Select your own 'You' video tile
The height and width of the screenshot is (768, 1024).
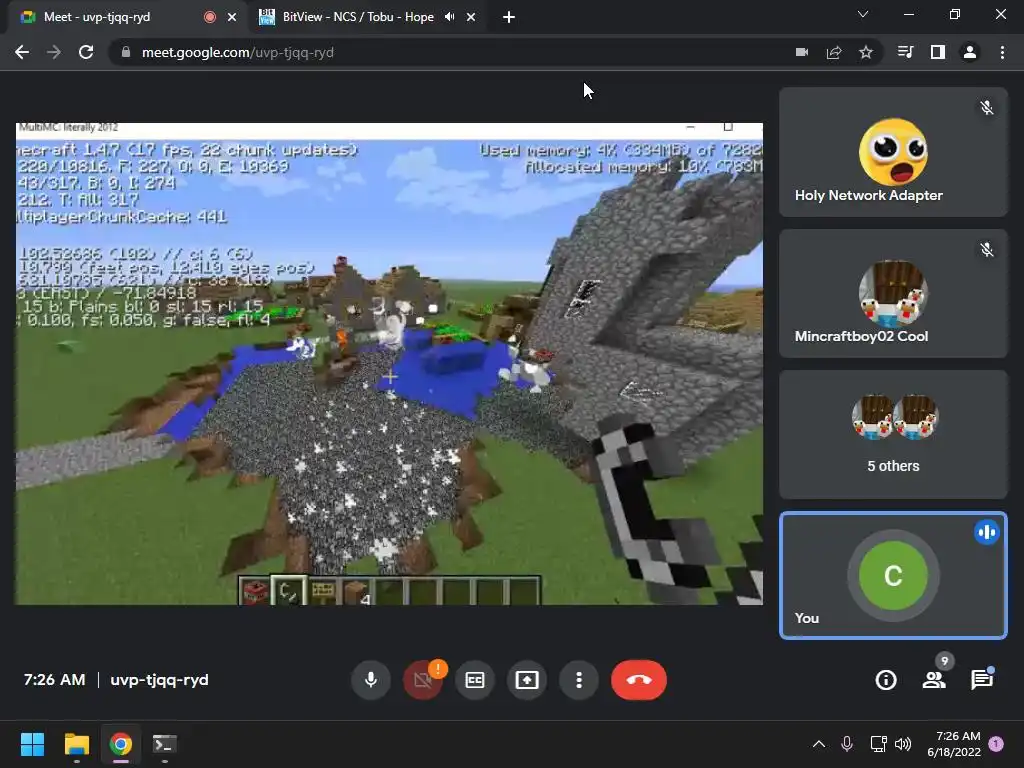[893, 575]
